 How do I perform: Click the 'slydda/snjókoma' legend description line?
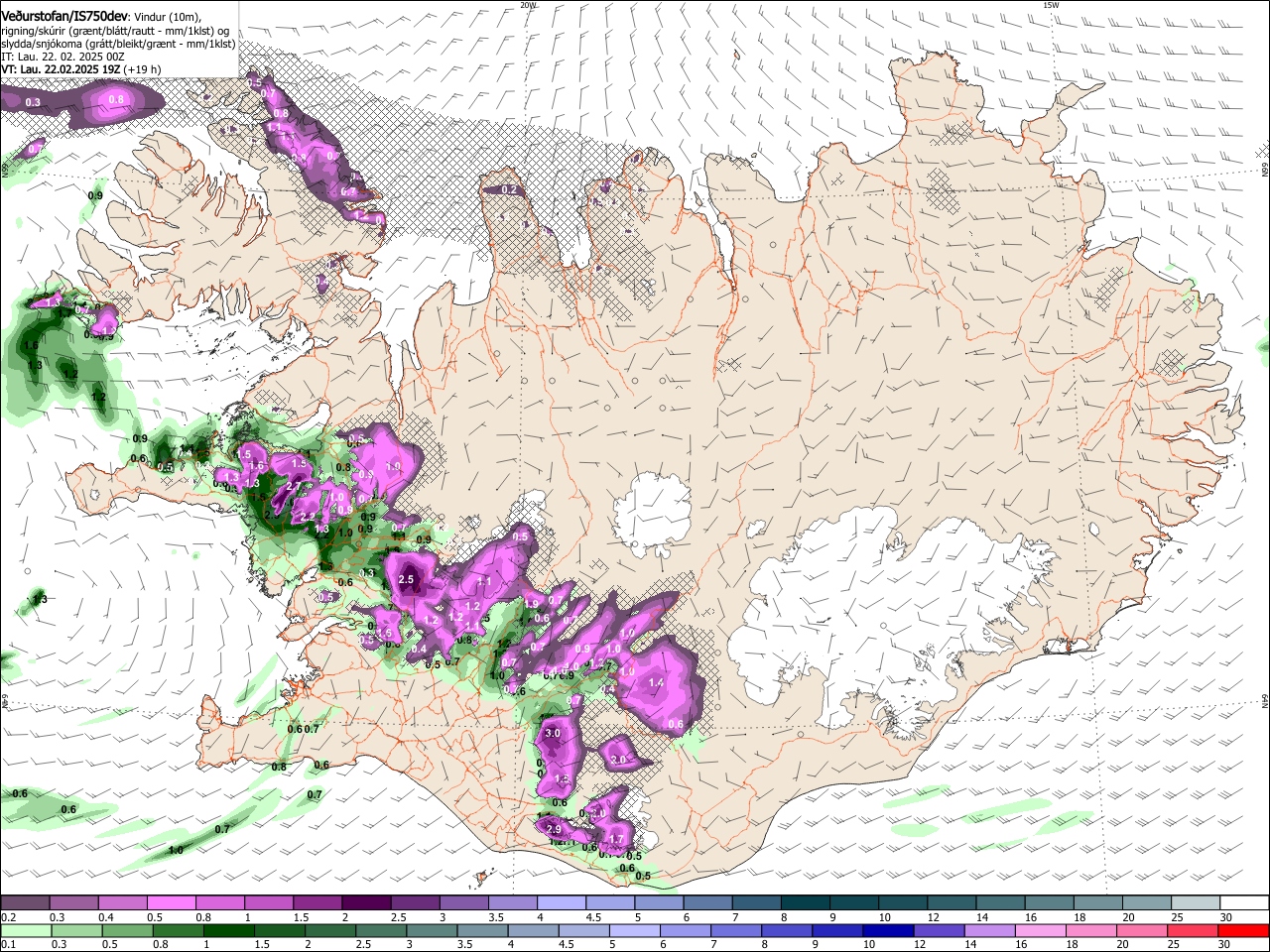117,44
